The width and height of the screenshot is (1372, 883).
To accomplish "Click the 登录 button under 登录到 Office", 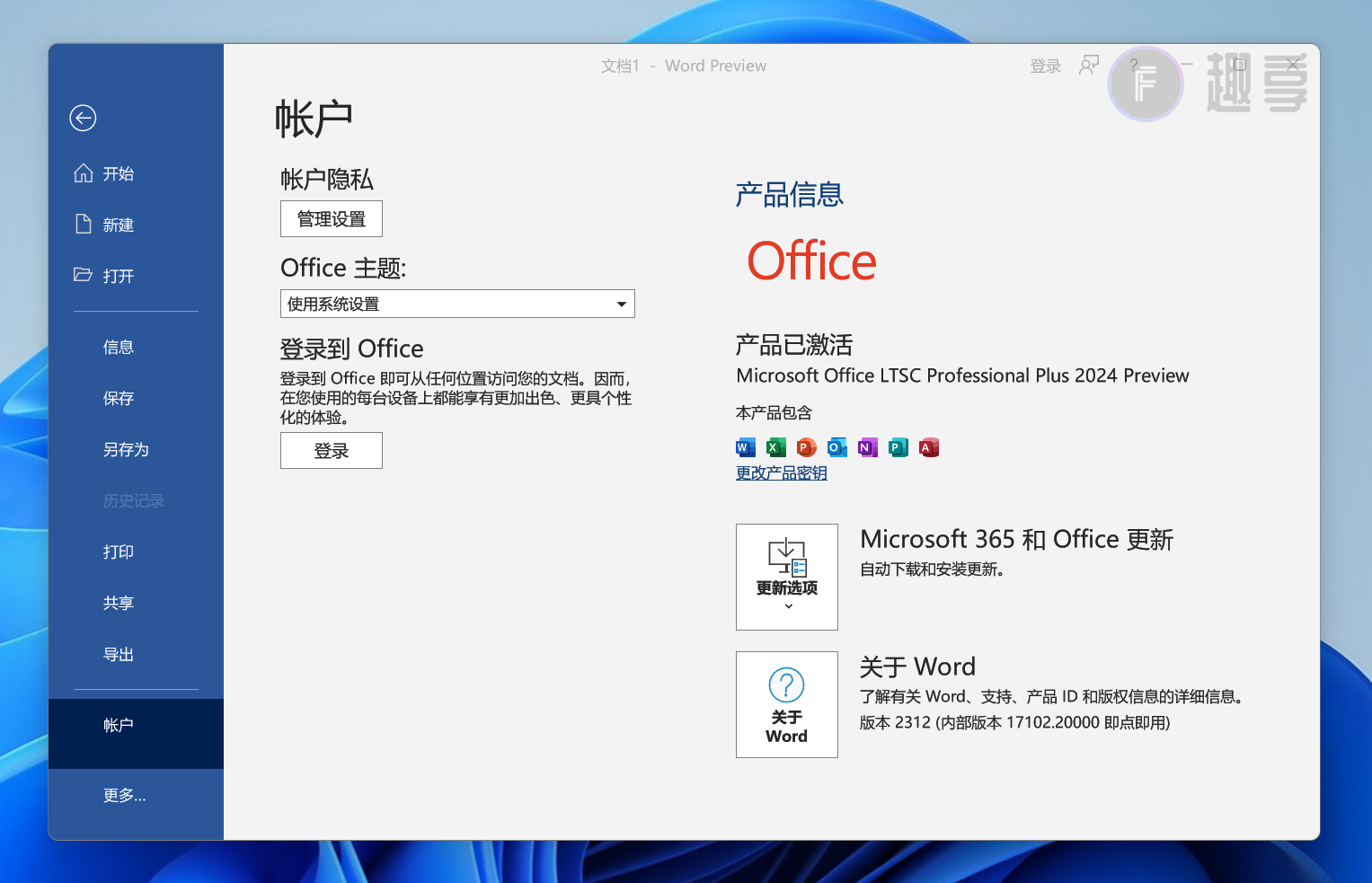I will (x=332, y=451).
